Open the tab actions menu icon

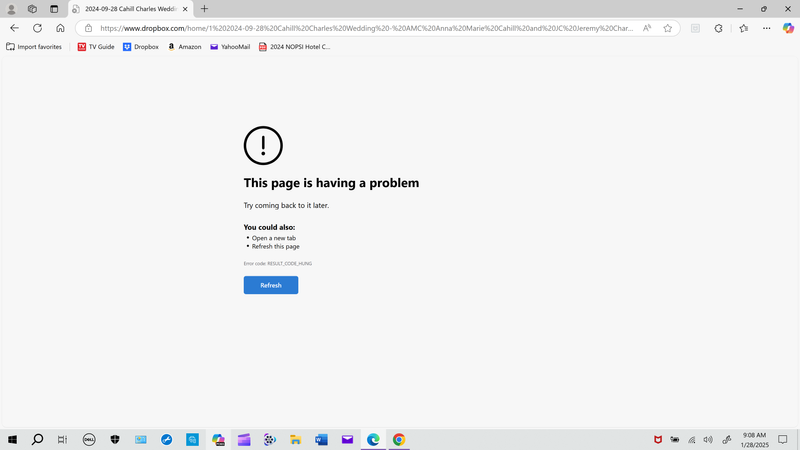tap(54, 9)
